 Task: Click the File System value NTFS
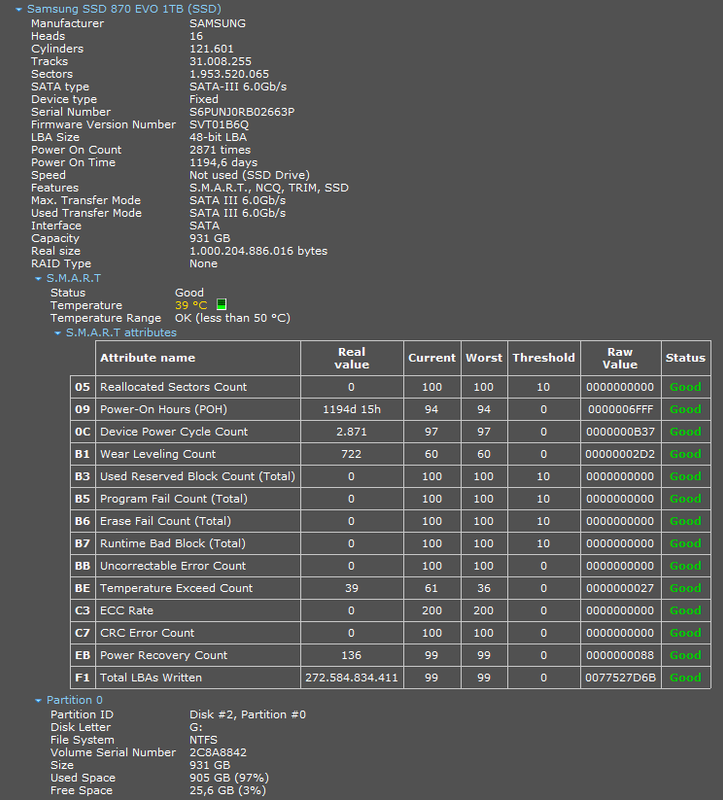(203, 740)
